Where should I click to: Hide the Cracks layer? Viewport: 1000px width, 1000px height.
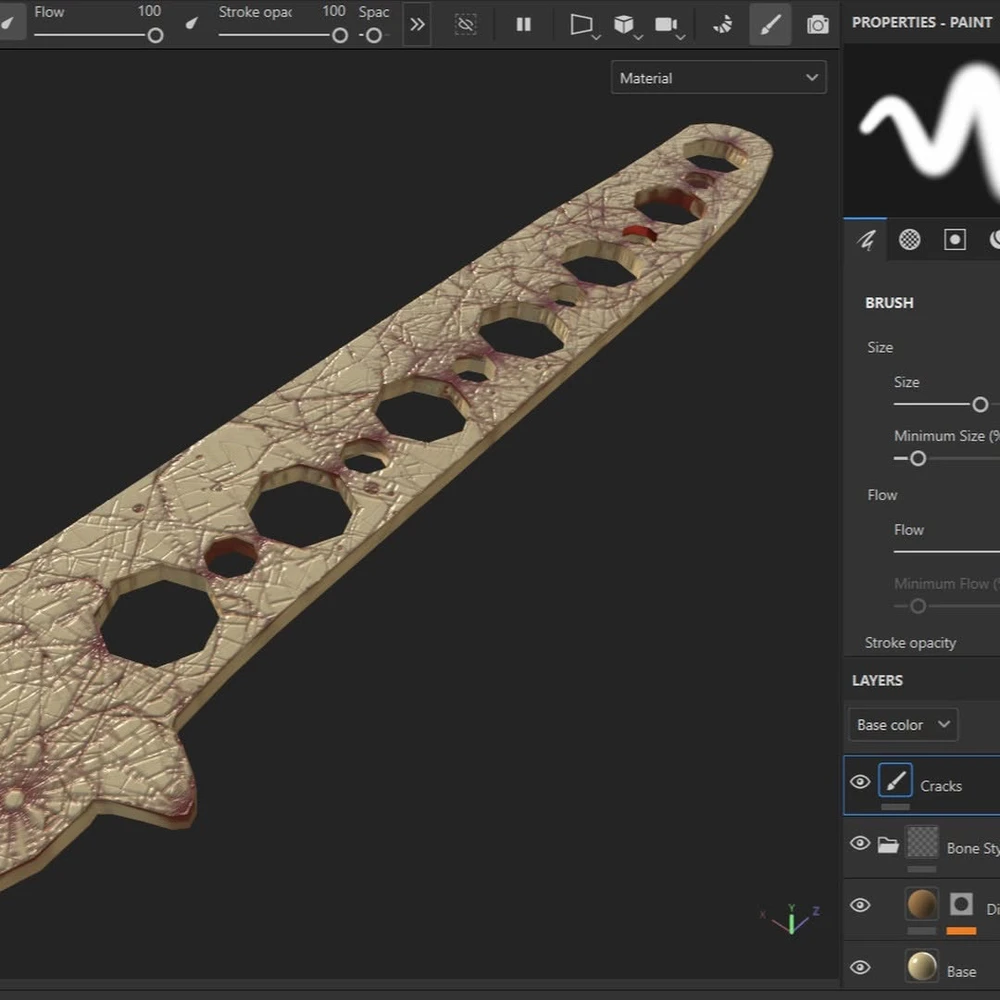click(860, 782)
